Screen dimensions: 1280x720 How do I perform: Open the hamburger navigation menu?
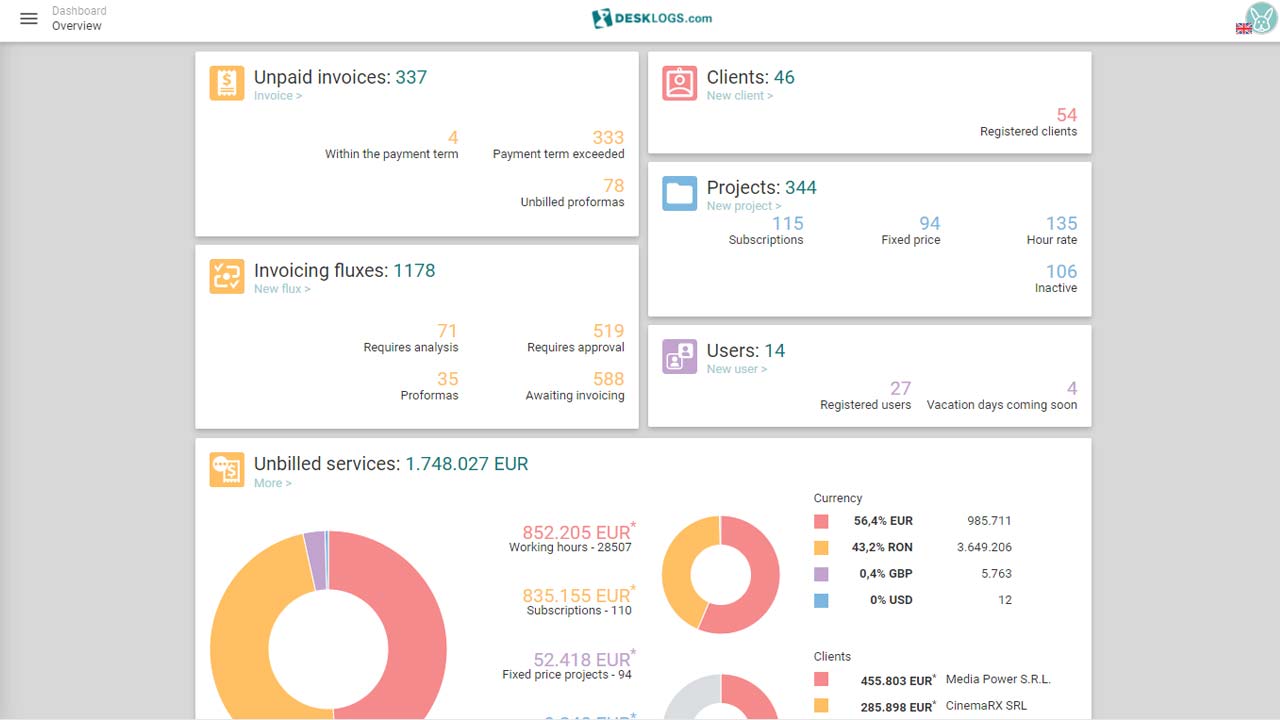pyautogui.click(x=29, y=19)
